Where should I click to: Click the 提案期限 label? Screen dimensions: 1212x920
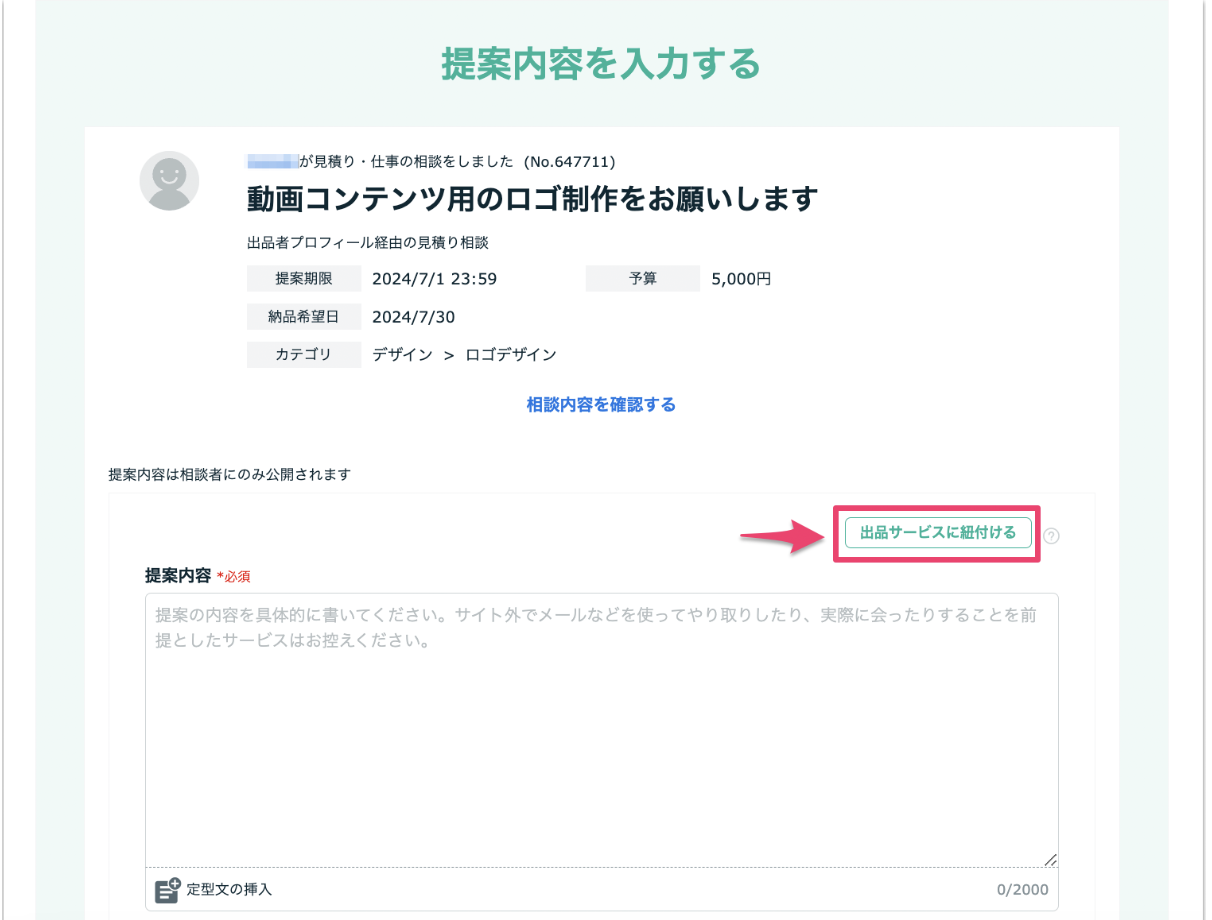[304, 279]
